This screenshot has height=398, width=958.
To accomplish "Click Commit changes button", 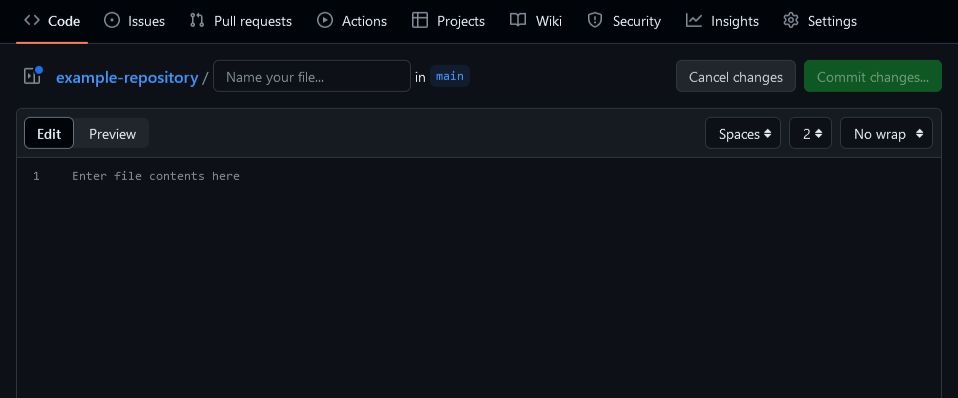I will [872, 76].
